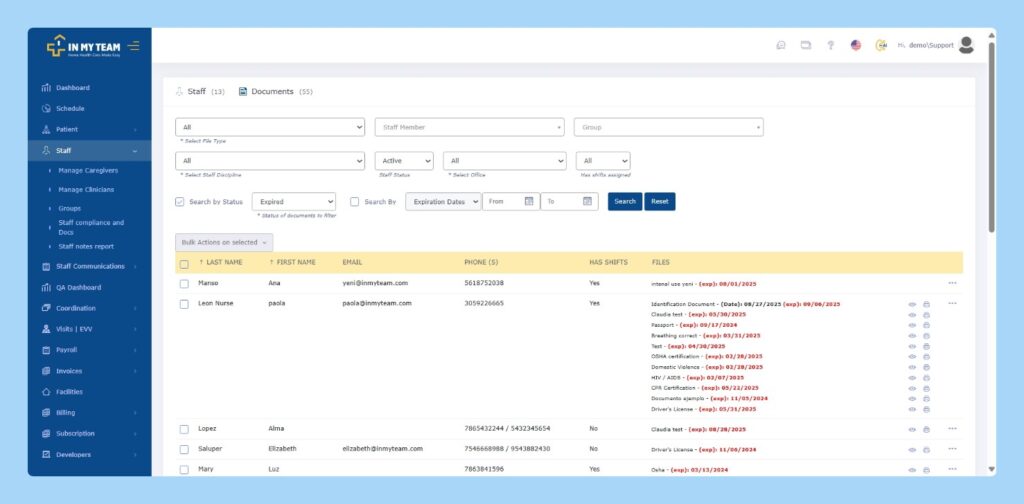1024x504 pixels.
Task: Click the user profile avatar icon
Action: [966, 45]
